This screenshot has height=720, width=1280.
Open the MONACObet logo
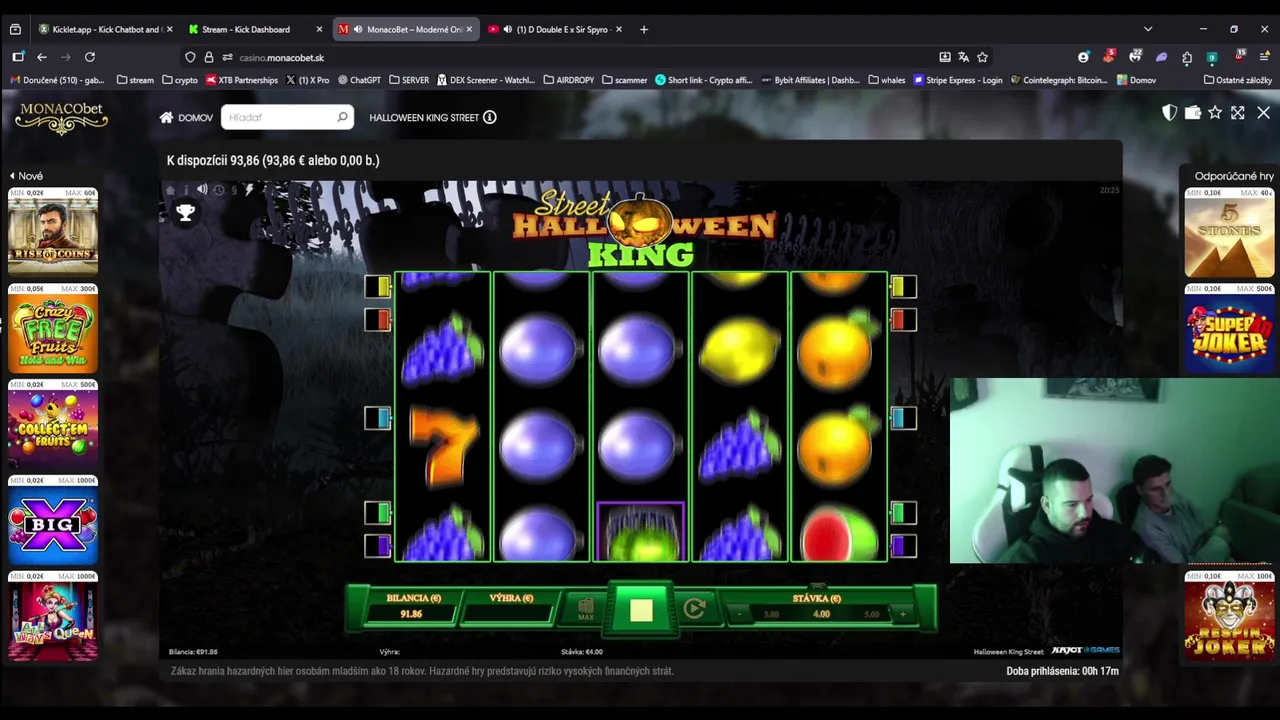(x=61, y=118)
